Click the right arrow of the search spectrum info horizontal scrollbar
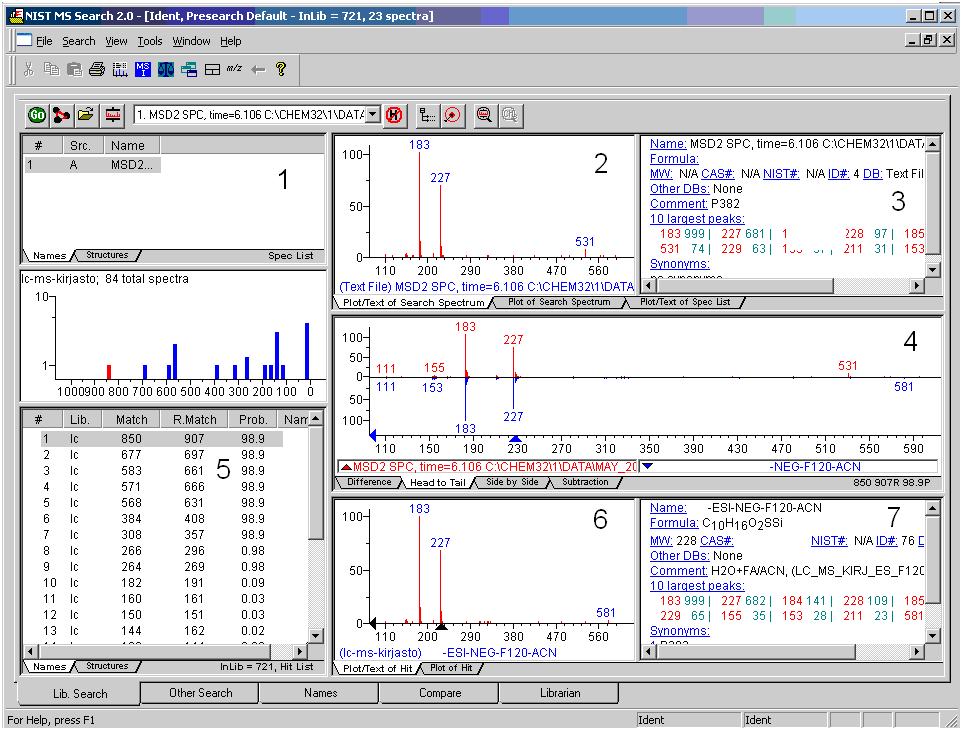The width and height of the screenshot is (962, 732). (x=916, y=285)
